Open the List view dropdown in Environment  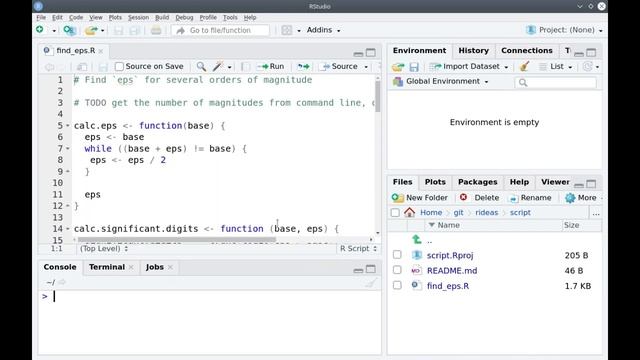(x=556, y=66)
